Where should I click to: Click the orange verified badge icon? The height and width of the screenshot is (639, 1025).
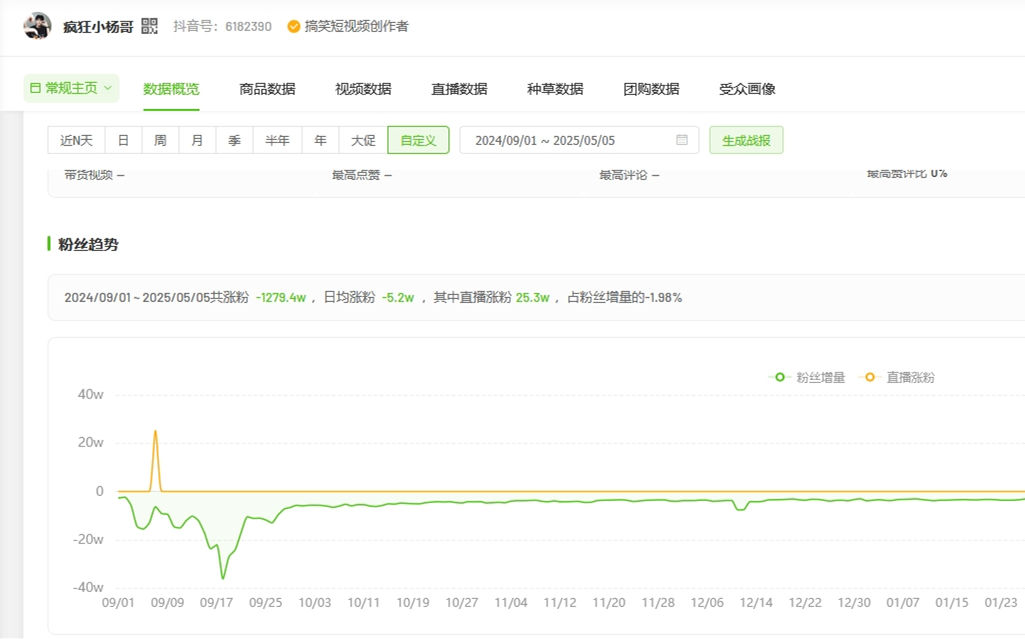[293, 27]
